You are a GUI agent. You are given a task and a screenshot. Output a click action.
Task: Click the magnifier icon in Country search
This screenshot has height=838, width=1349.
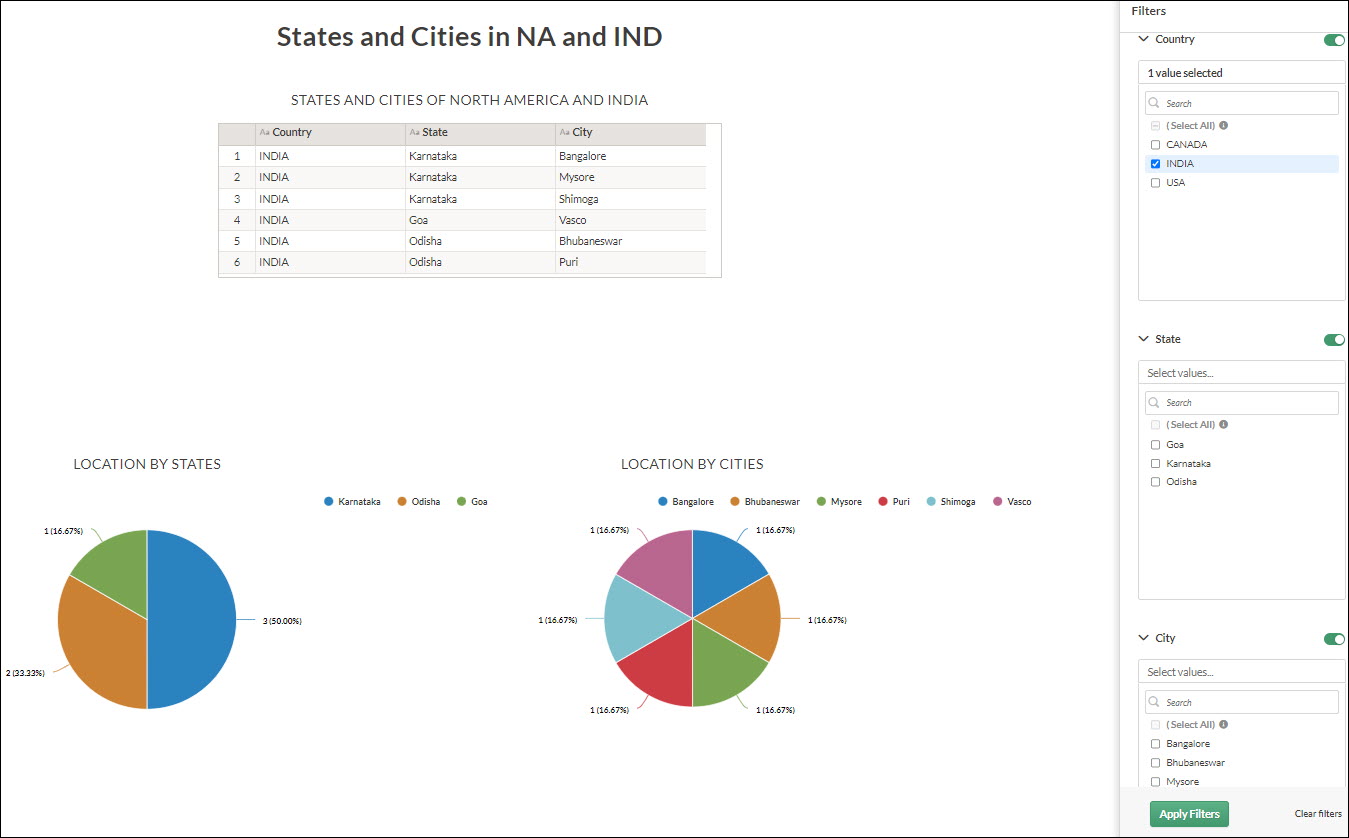click(1154, 103)
